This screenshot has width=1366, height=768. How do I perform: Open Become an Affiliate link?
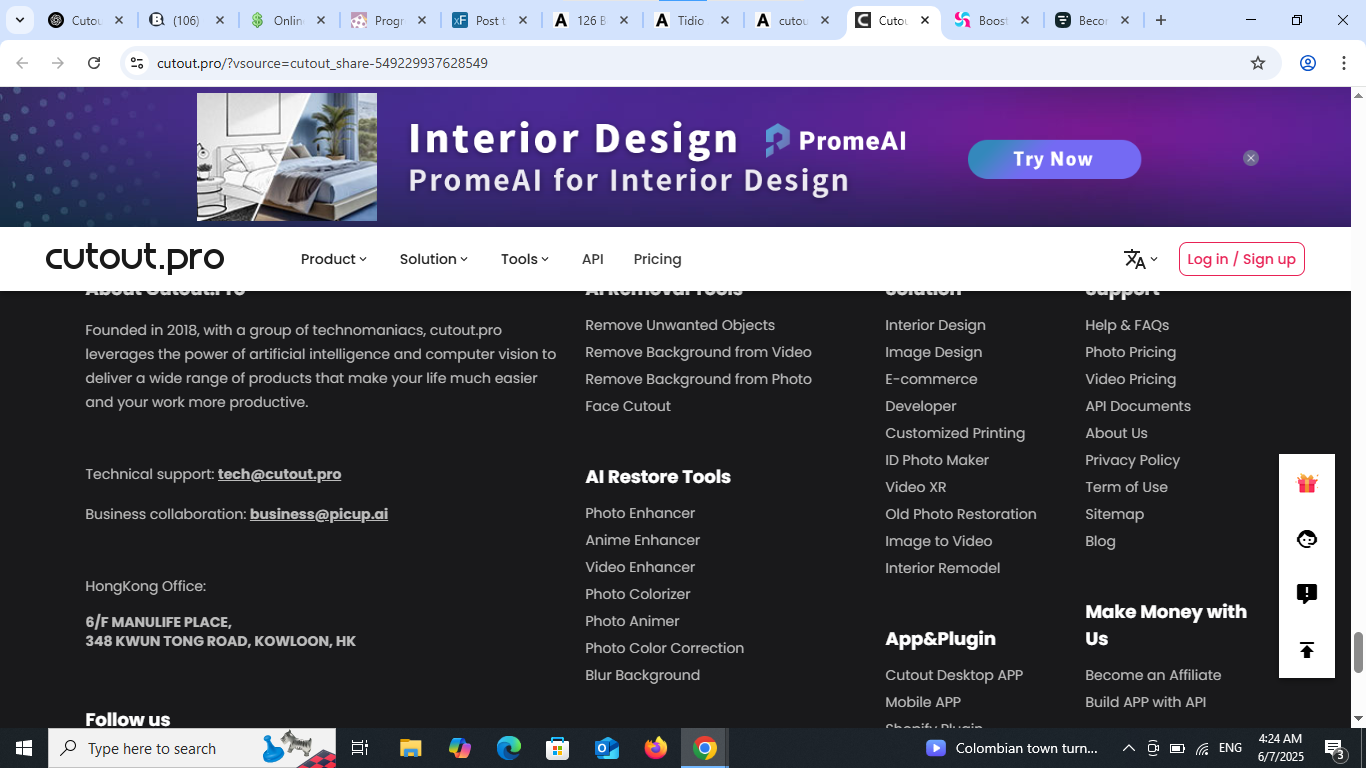tap(1153, 675)
